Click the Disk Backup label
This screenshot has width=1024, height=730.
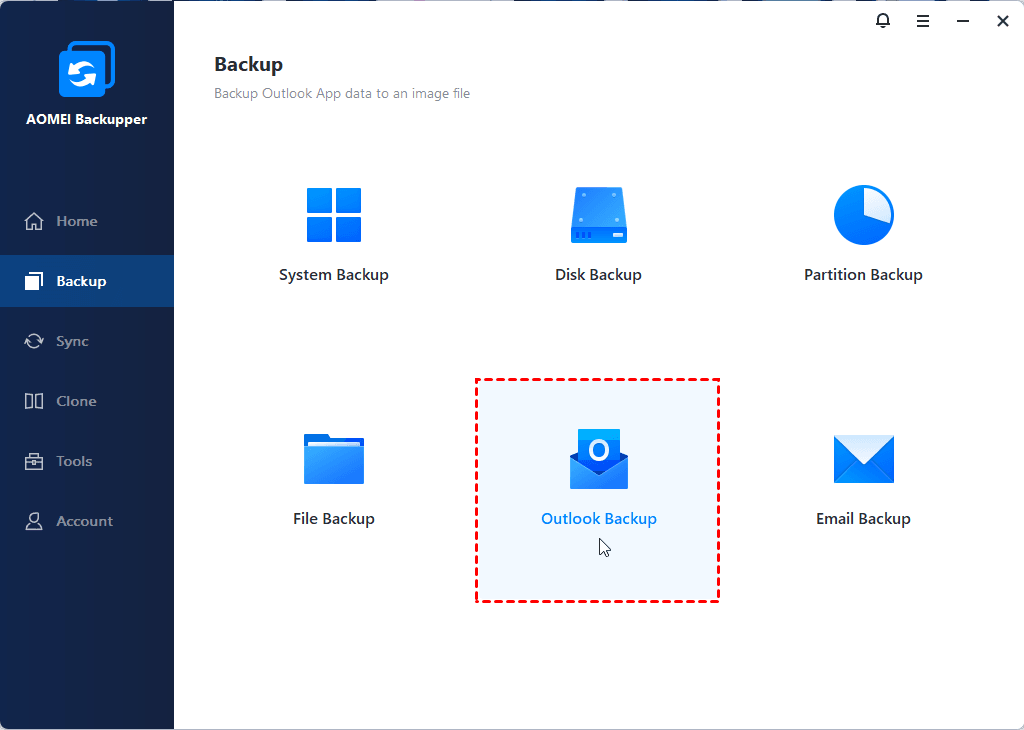coord(598,275)
